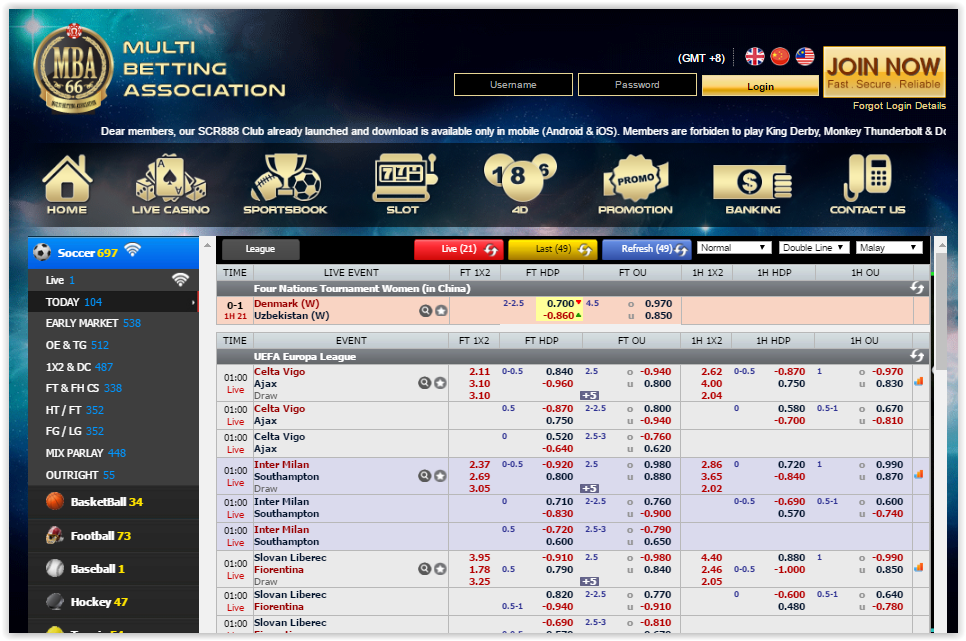Favorite the Celta Vigo vs Ajax match
The height and width of the screenshot is (641, 966).
pos(440,383)
